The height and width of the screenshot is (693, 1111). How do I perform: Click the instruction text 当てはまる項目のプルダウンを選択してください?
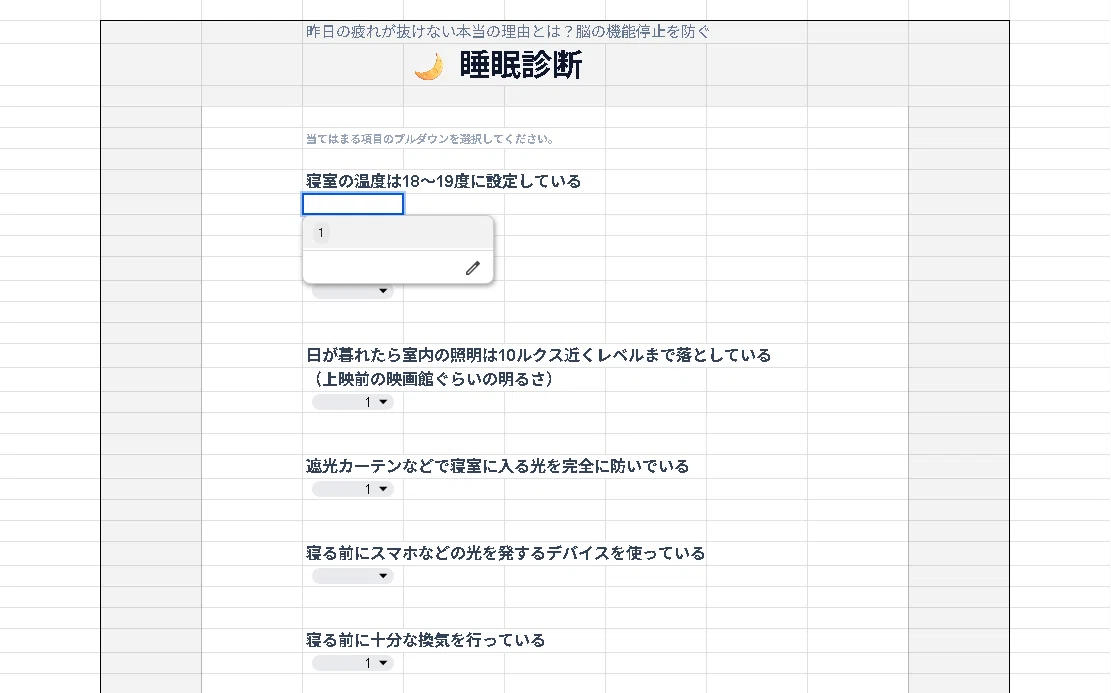tap(429, 139)
